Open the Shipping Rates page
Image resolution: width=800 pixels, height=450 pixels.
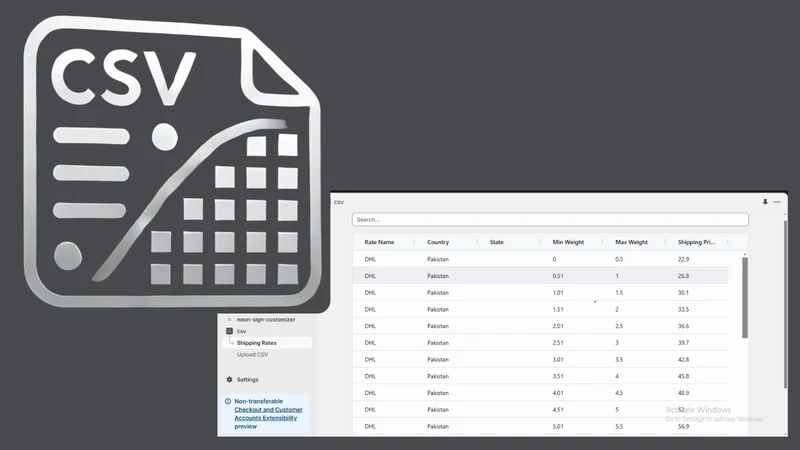coord(257,343)
